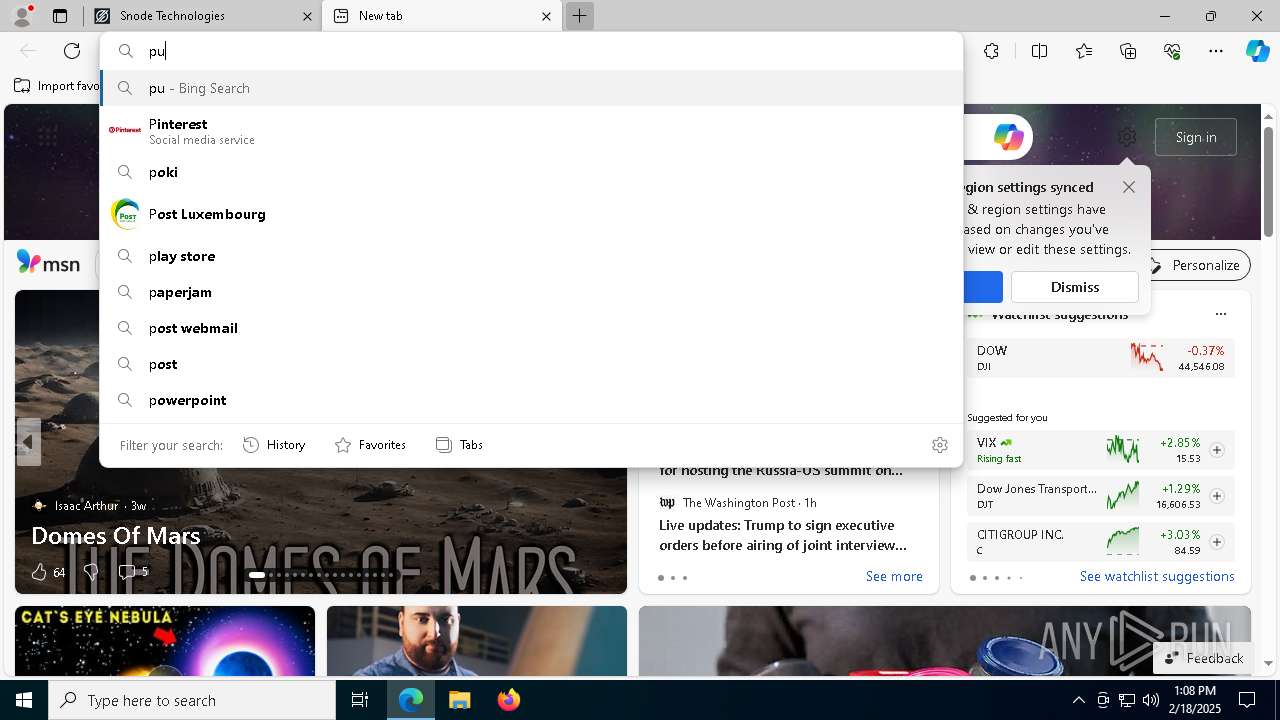Choose the Post Luxembourg suggestion
The height and width of the screenshot is (720, 1280).
click(x=531, y=214)
